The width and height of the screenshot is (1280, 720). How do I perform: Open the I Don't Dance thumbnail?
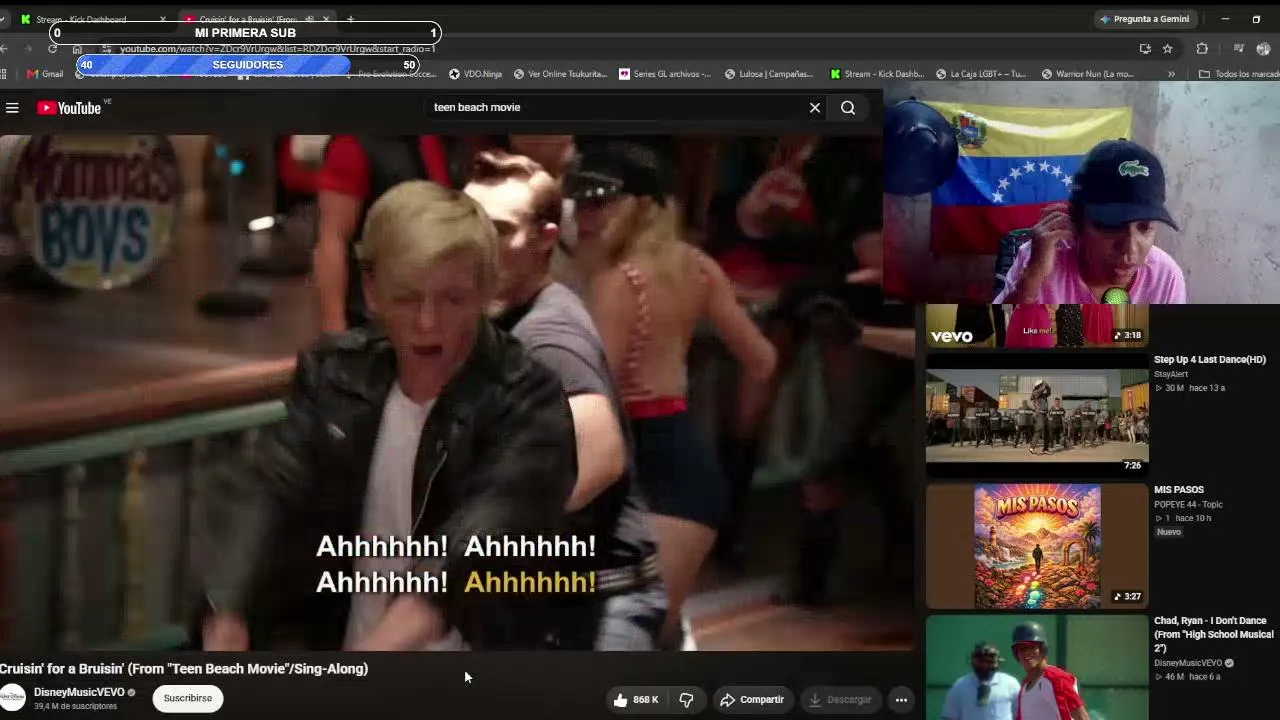point(1037,667)
